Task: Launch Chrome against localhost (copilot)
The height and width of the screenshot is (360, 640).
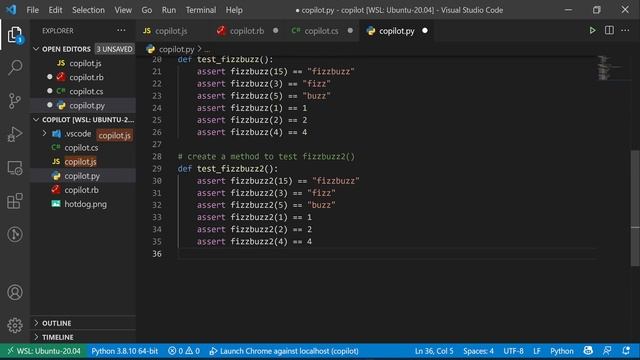Action: [284, 351]
